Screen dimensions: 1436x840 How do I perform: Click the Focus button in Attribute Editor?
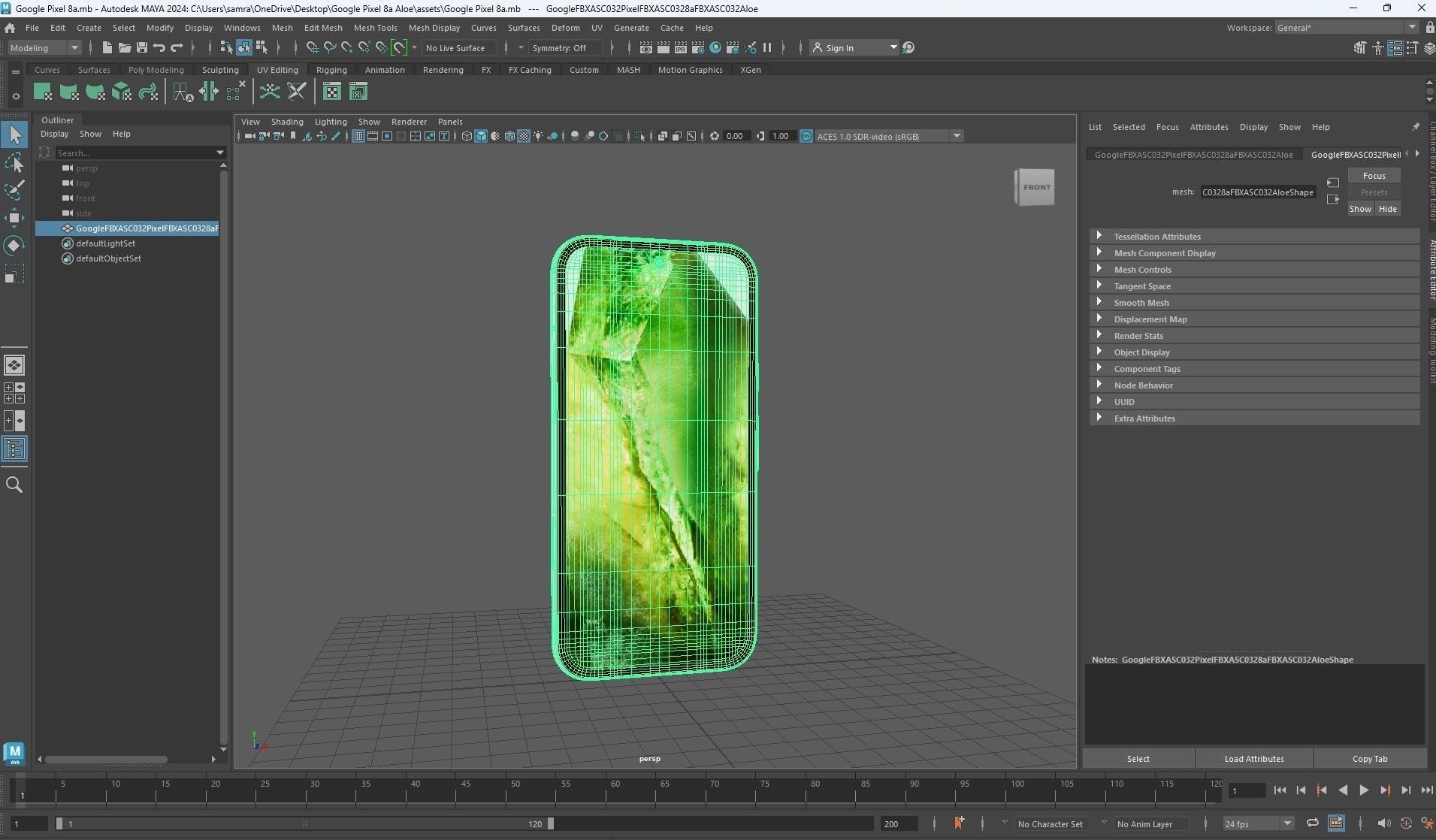coord(1374,175)
